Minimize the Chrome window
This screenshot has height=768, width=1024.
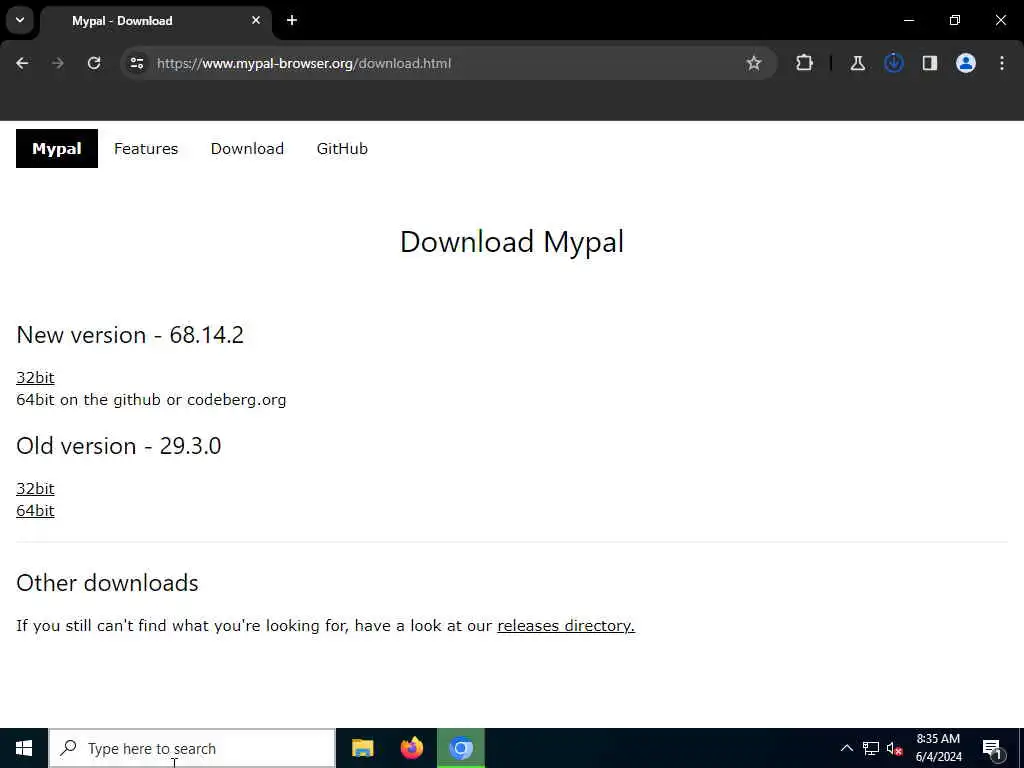pos(908,20)
